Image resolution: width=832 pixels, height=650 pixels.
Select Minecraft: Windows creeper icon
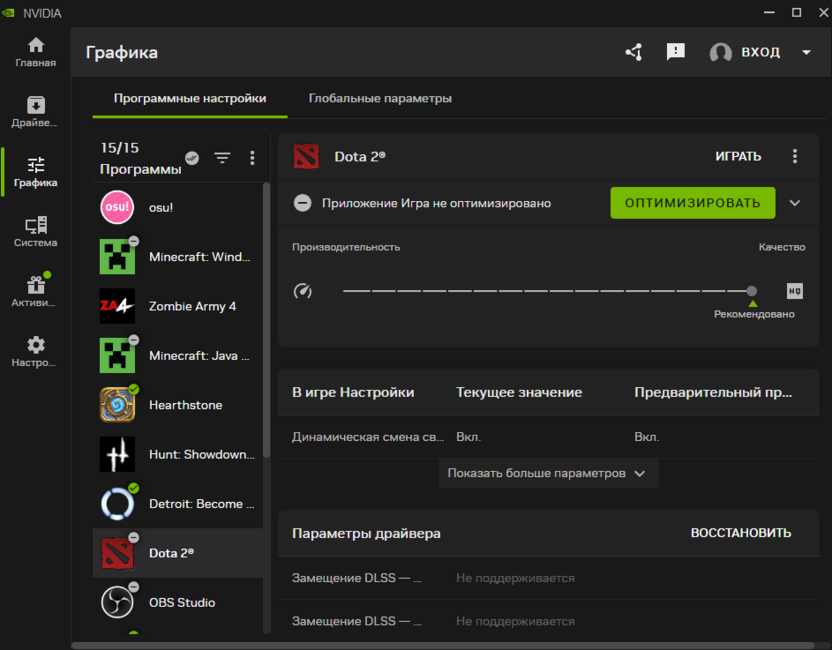[117, 256]
